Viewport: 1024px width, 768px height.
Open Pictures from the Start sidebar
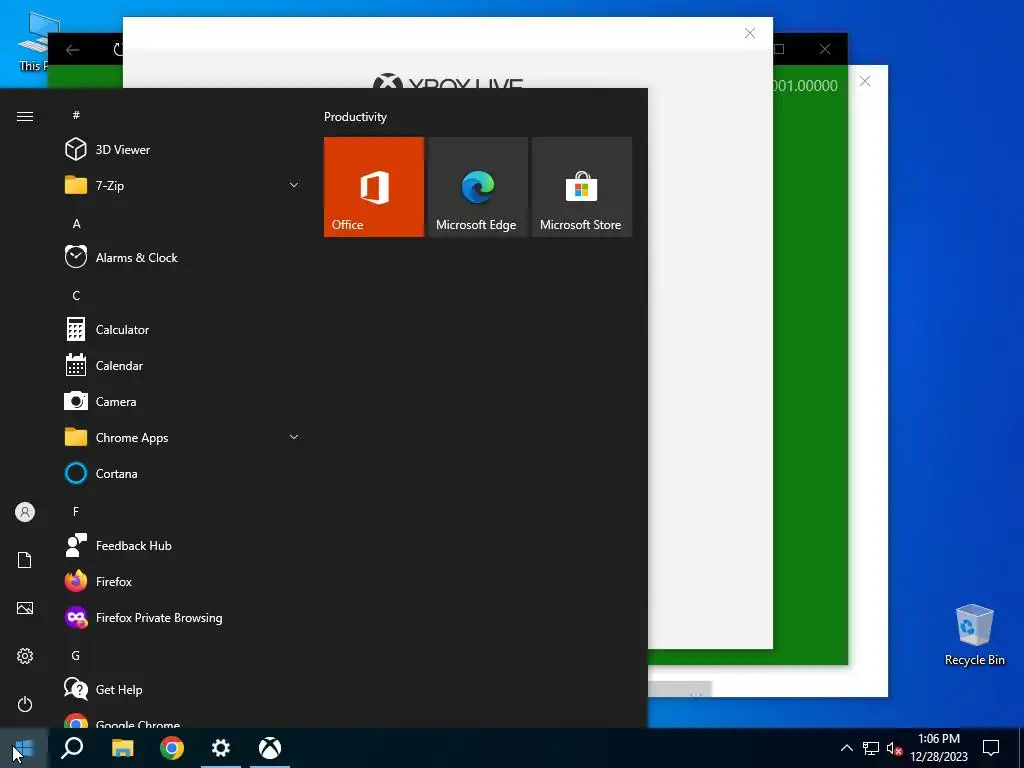pyautogui.click(x=25, y=608)
